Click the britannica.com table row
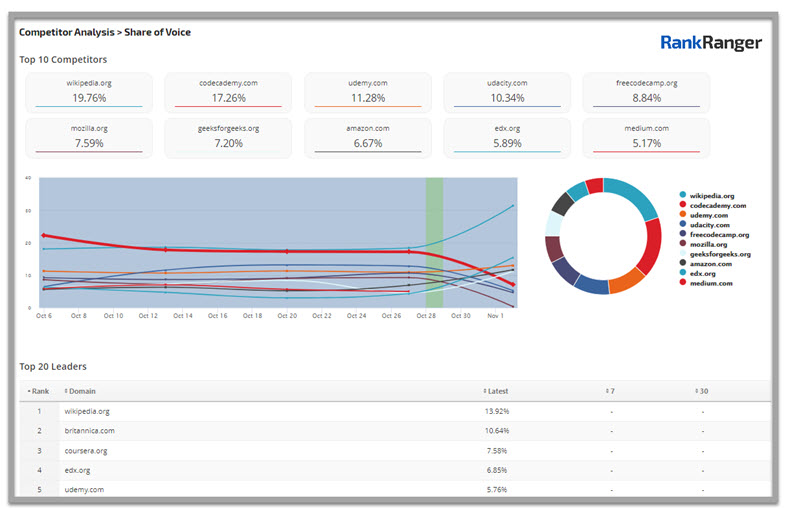Image resolution: width=790 pixels, height=509 pixels. (x=90, y=431)
